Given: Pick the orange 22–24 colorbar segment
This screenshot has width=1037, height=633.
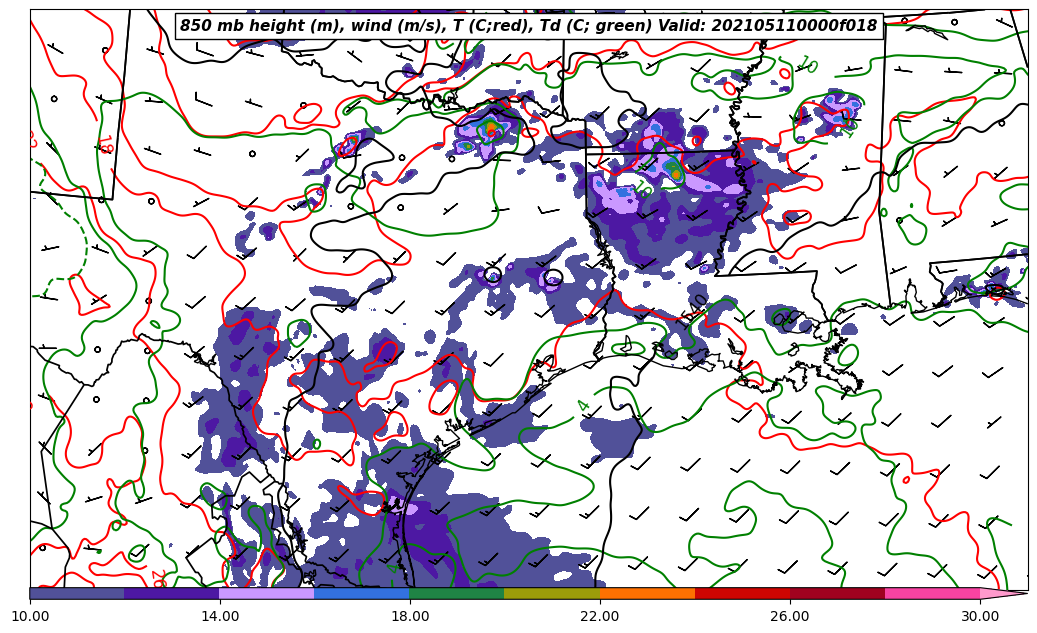Looking at the screenshot, I should (647, 593).
